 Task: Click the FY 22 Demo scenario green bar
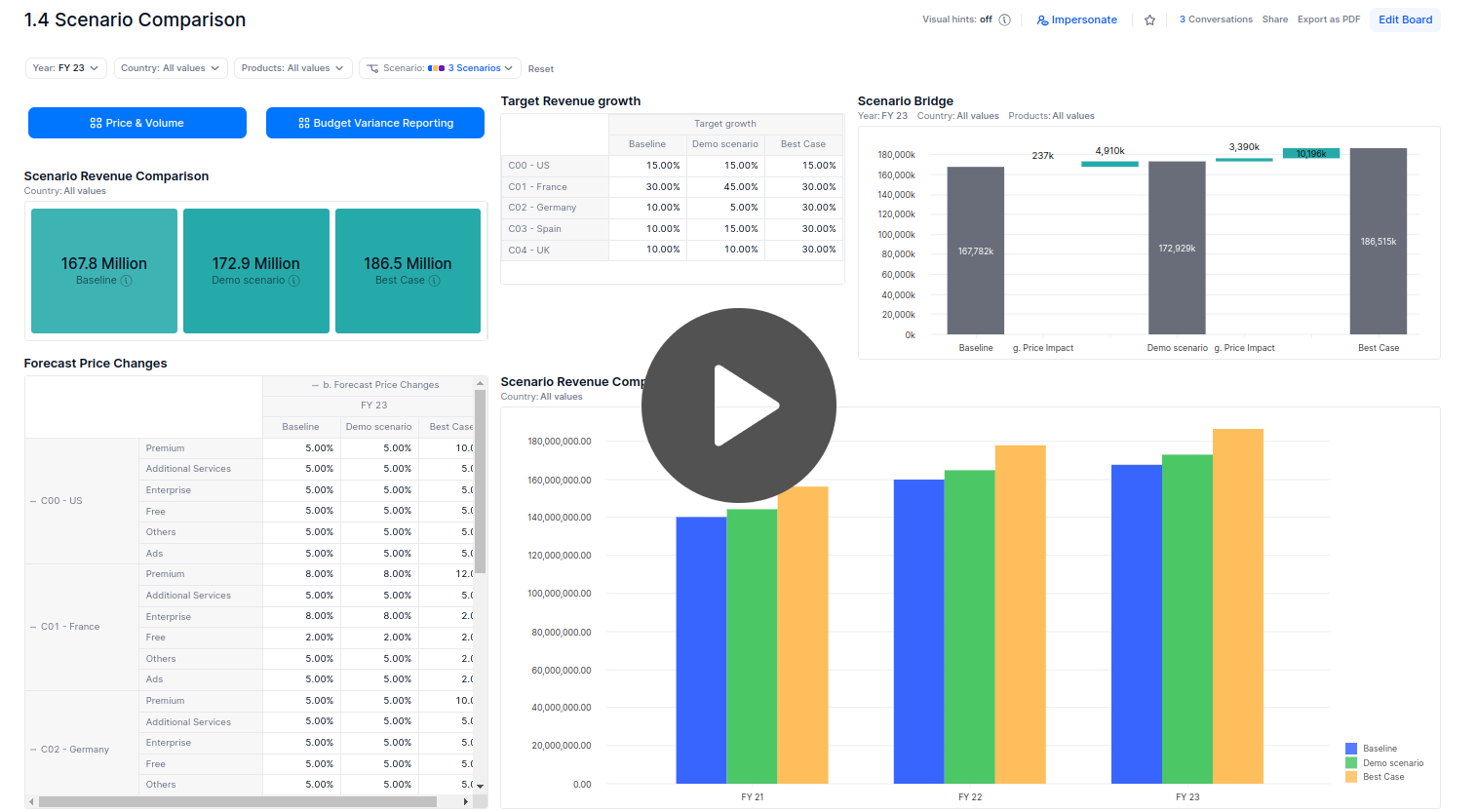(969, 627)
